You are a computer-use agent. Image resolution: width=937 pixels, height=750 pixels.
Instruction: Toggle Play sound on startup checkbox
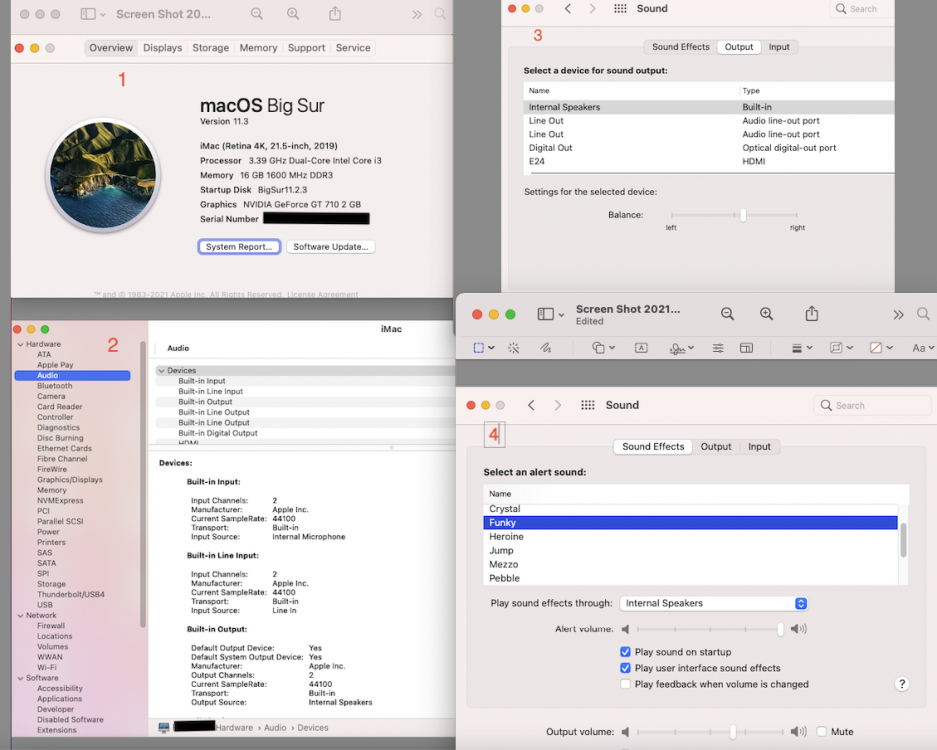[625, 652]
